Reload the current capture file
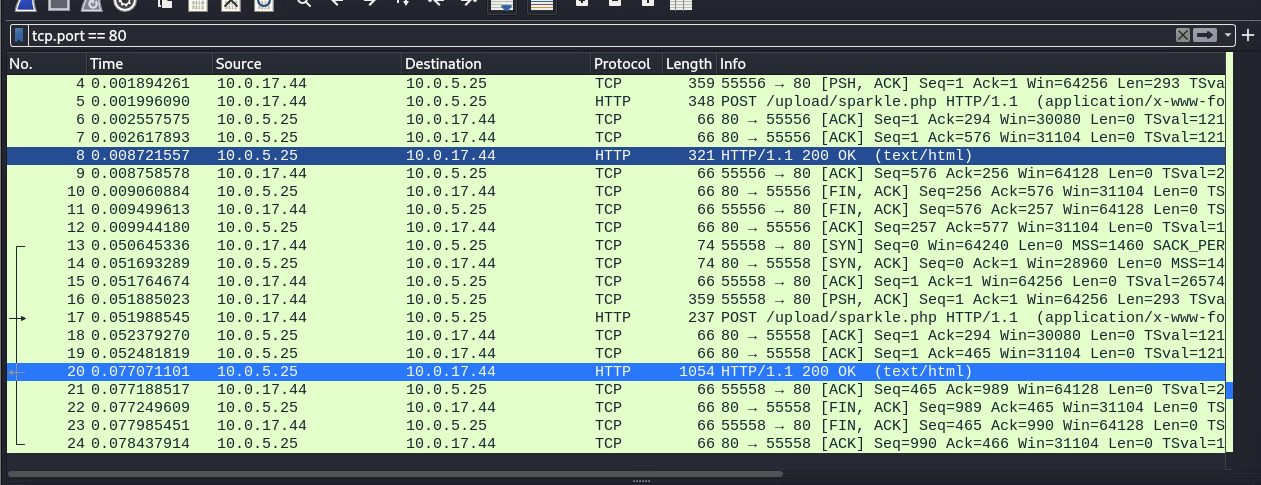The image size is (1261, 485). [263, 4]
